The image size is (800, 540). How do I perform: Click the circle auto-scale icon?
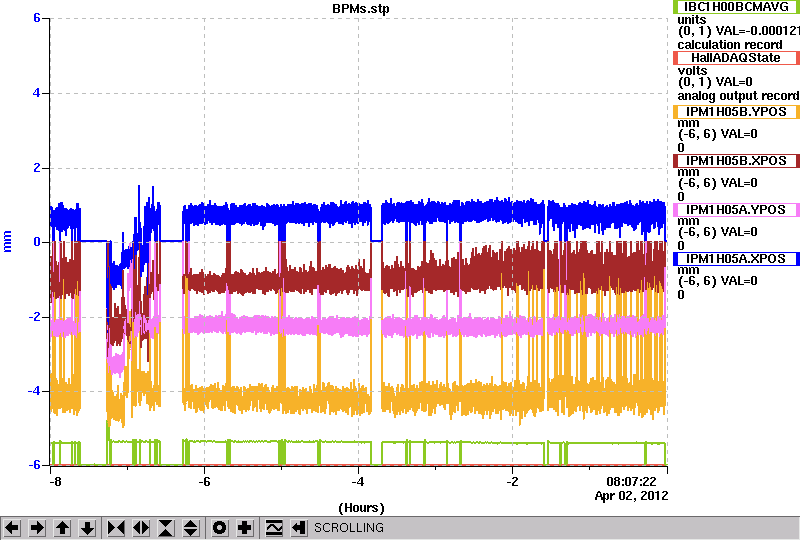click(x=219, y=528)
